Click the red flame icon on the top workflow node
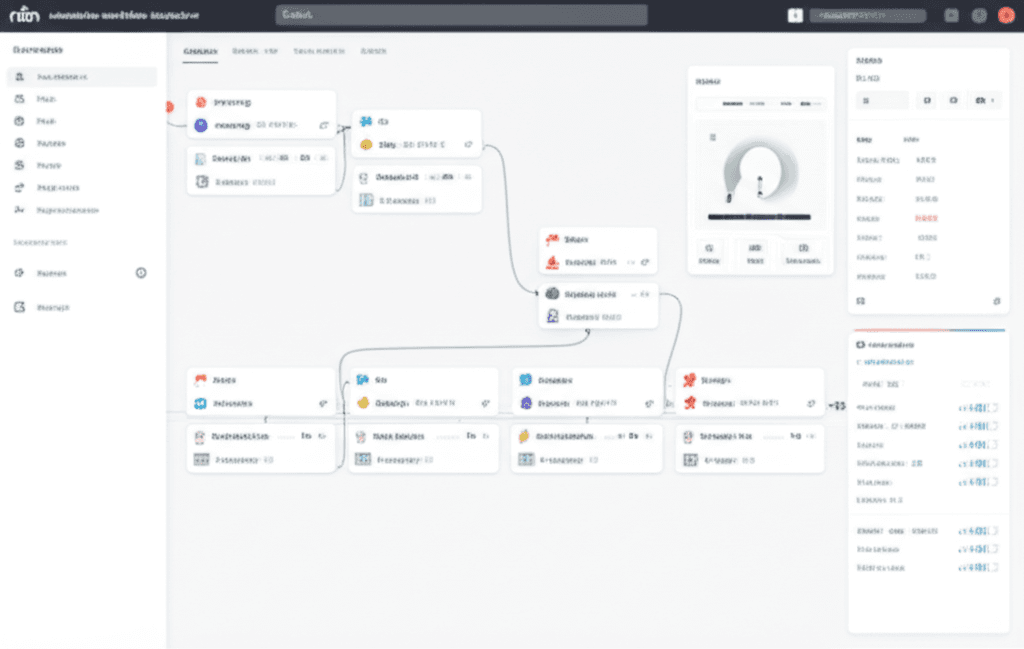Viewport: 1024px width, 649px height. [x=202, y=103]
